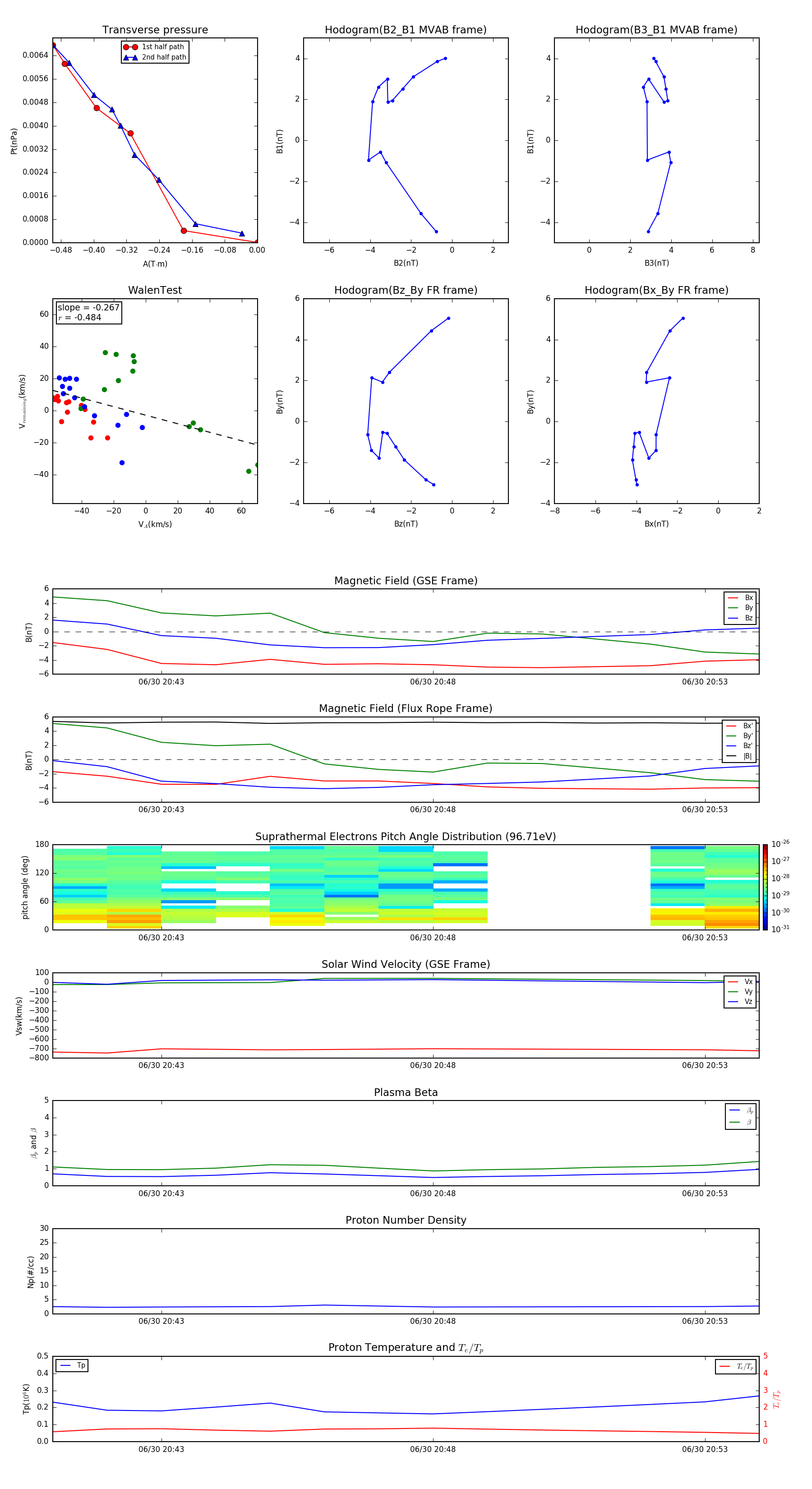812x1489 pixels.
Task: Click the 'Proton Number Density' title
Action: 406,1220
